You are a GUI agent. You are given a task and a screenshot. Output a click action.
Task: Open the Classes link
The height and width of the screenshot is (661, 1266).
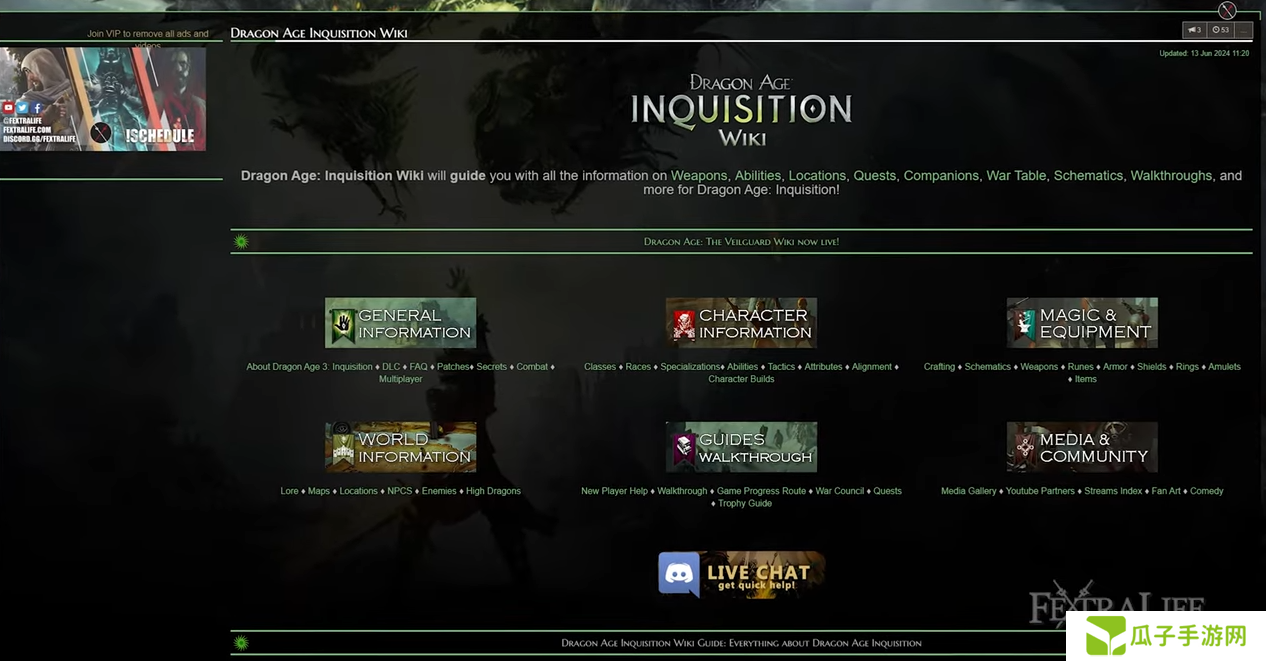(x=600, y=367)
